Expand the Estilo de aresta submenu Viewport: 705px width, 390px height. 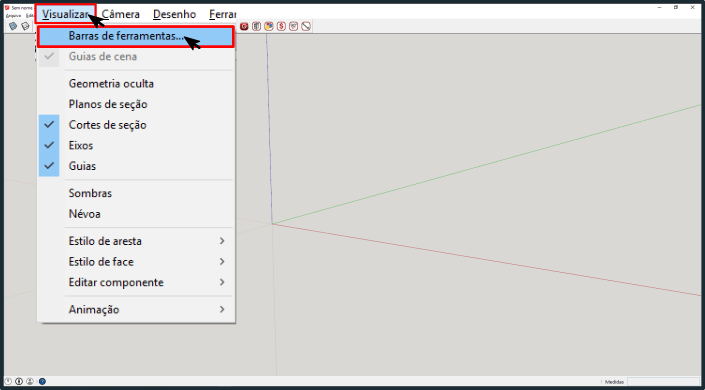pyautogui.click(x=136, y=241)
